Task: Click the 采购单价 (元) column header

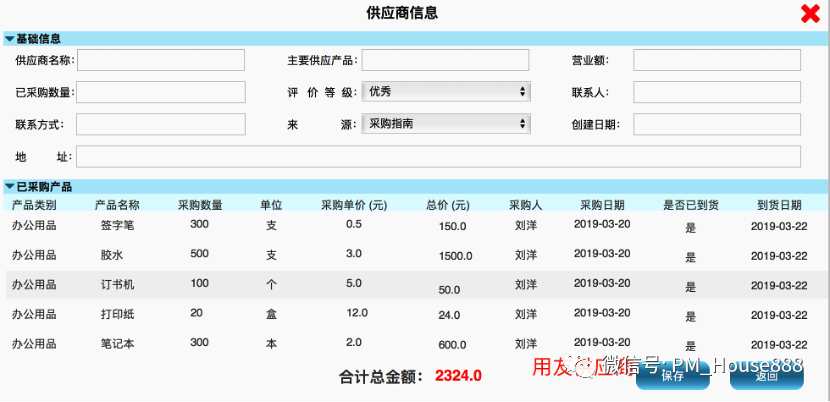Action: click(353, 205)
